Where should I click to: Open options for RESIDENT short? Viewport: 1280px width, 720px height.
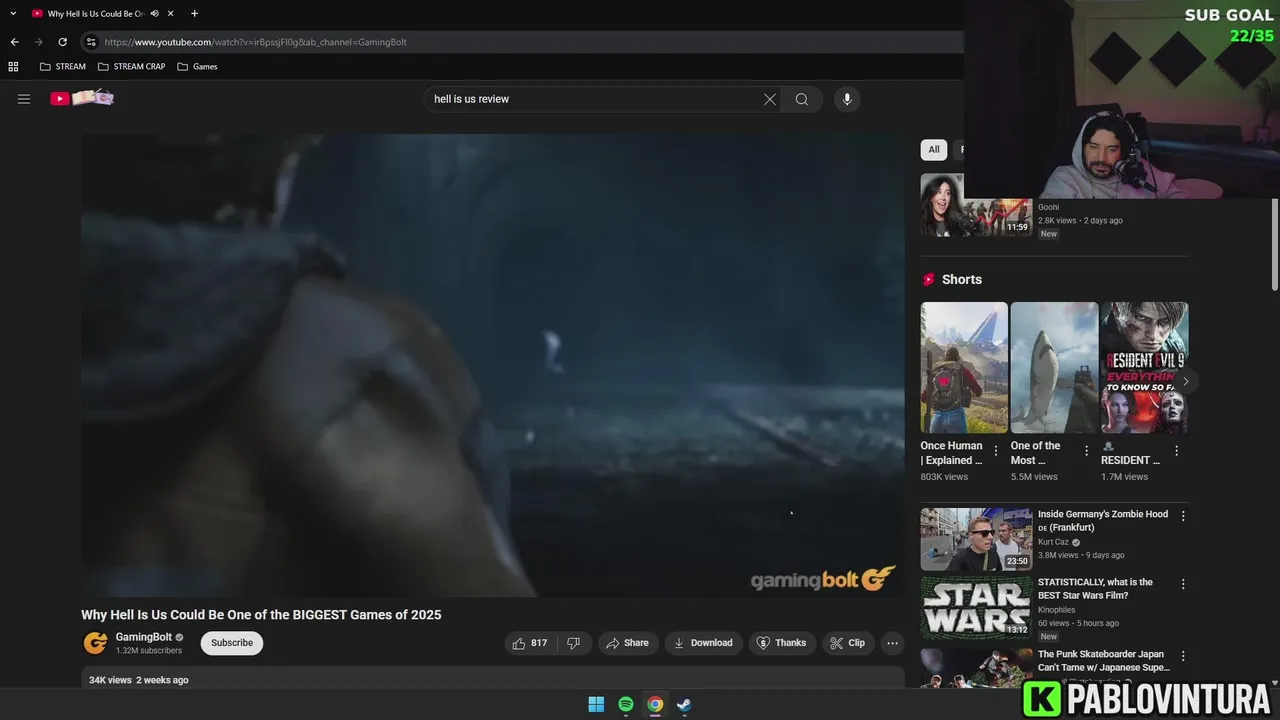point(1176,451)
